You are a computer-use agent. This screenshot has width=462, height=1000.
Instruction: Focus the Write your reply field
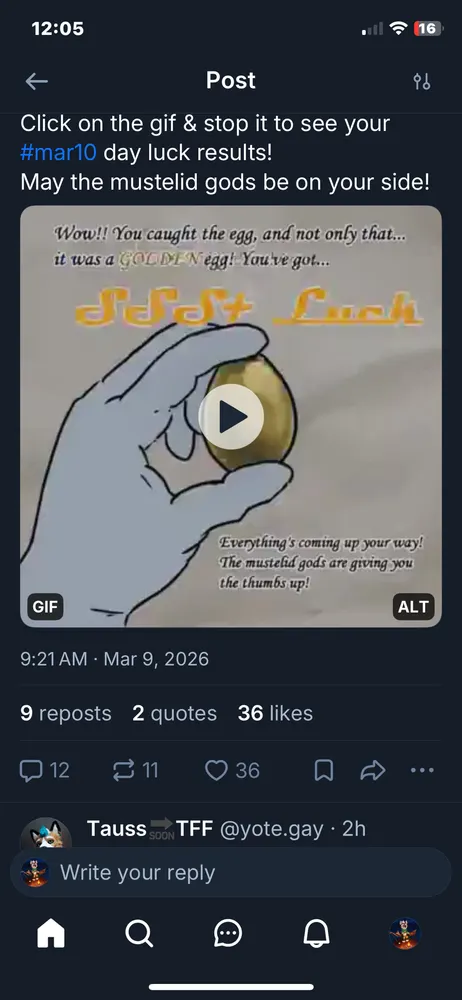pos(231,872)
